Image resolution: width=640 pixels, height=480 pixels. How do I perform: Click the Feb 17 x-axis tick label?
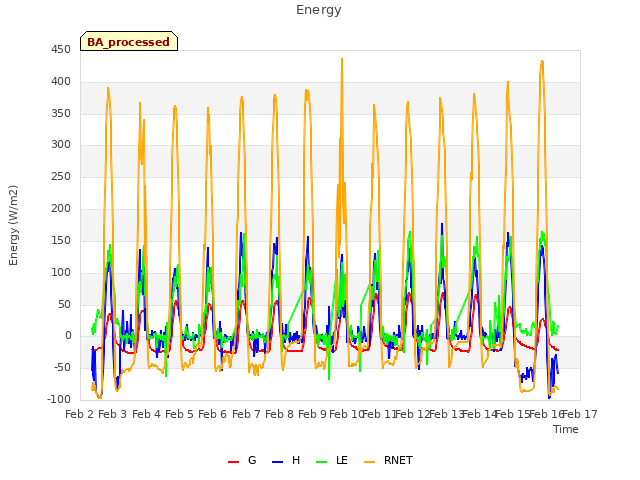[580, 414]
